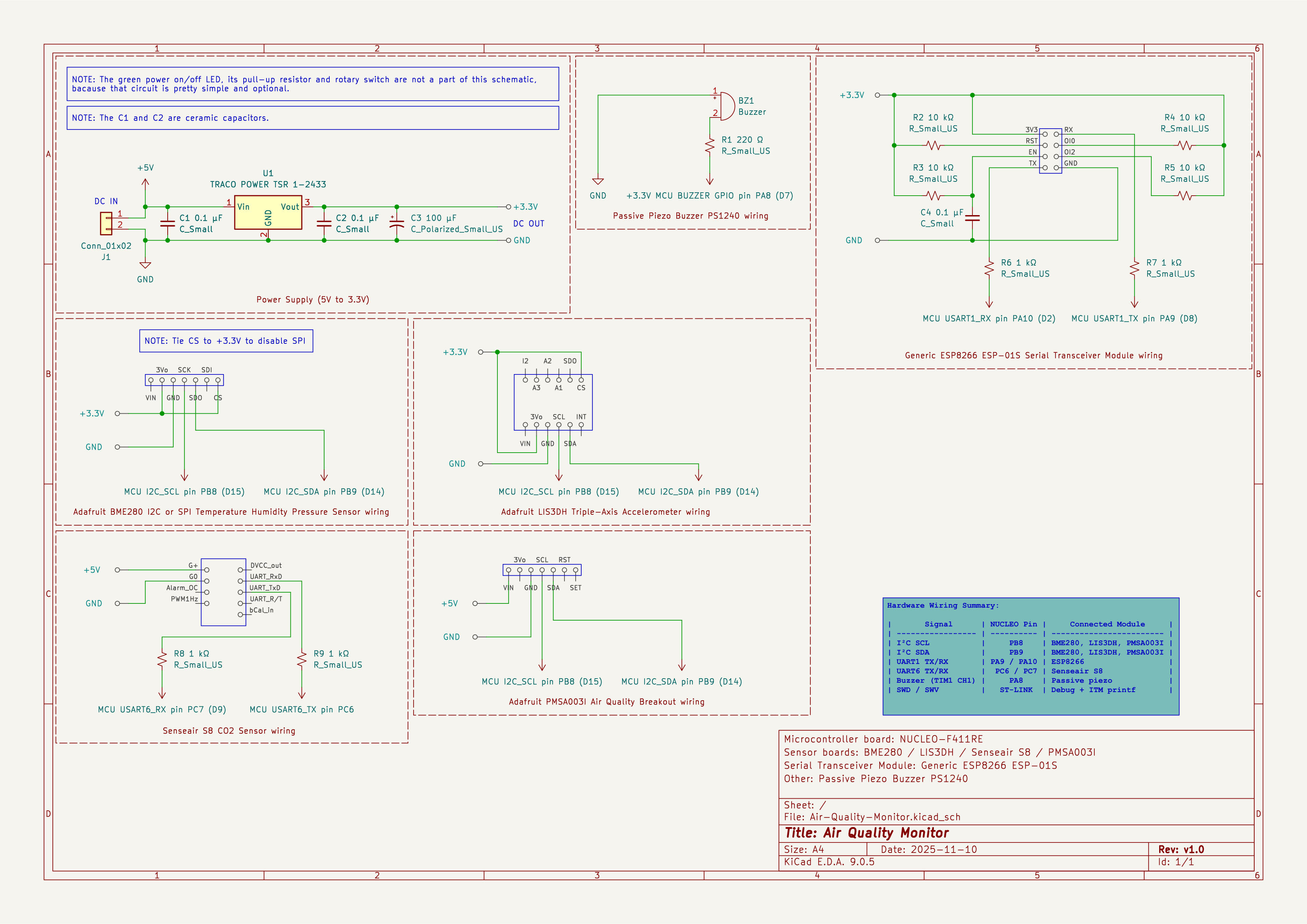Viewport: 1307px width, 924px height.
Task: Select the U1 TRACO POWER regulator symbol
Action: [x=268, y=213]
